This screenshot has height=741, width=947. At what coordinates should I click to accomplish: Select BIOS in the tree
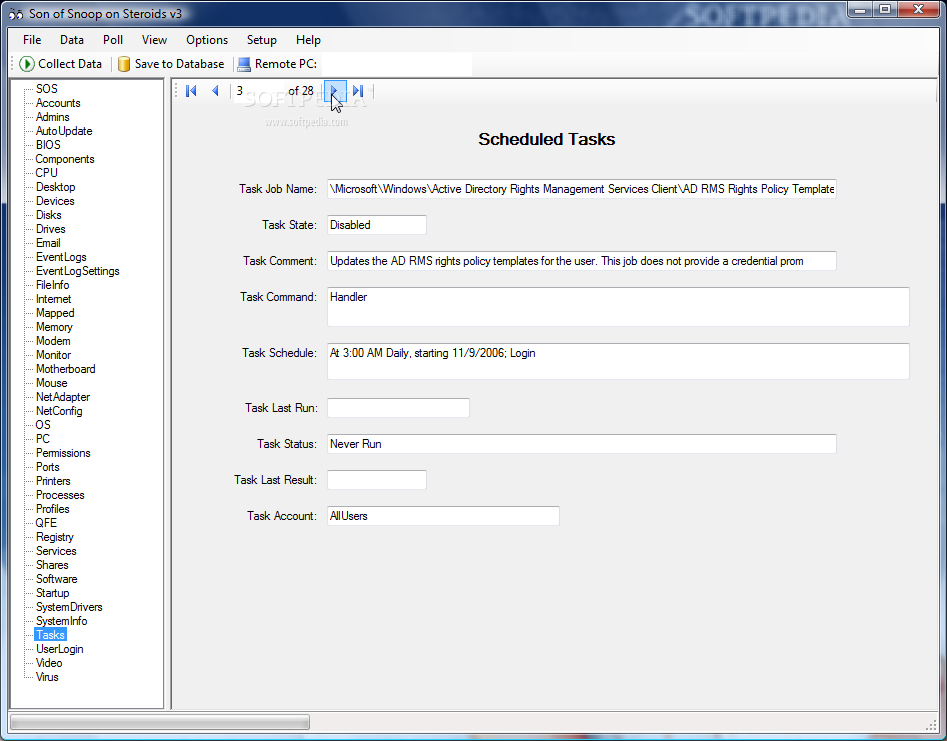click(48, 145)
